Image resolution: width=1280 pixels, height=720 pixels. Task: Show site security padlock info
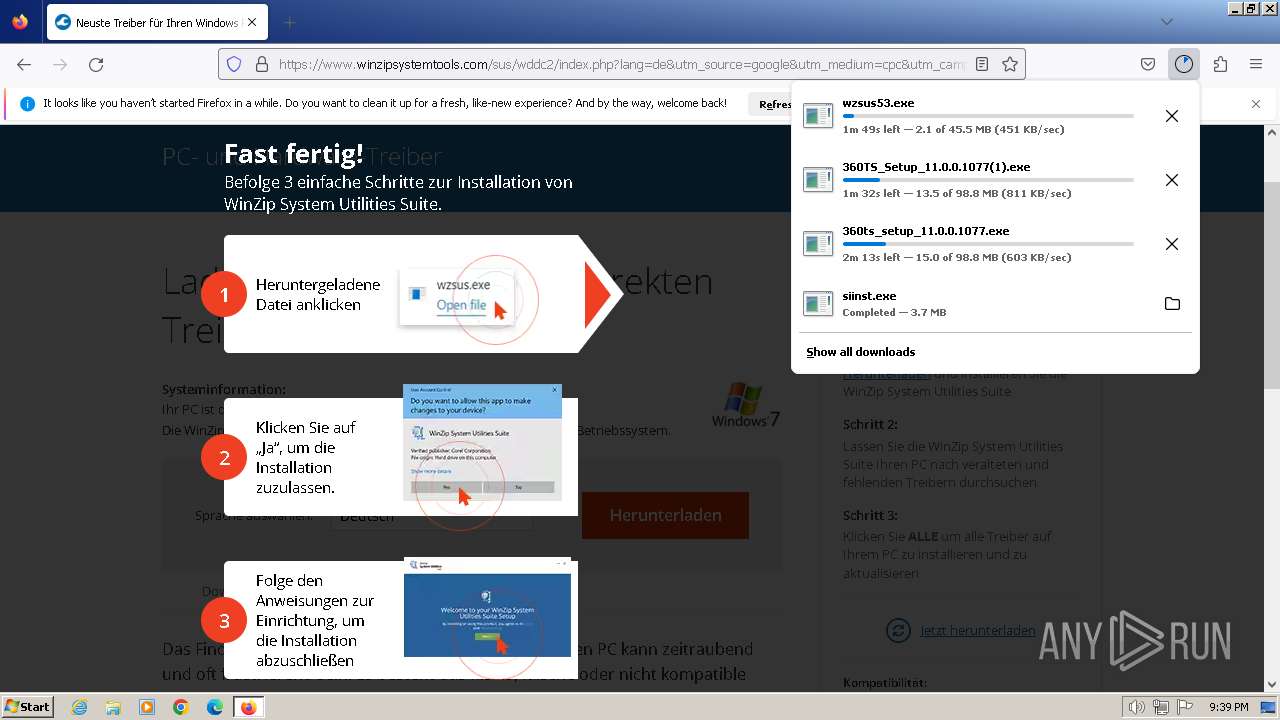pyautogui.click(x=262, y=64)
